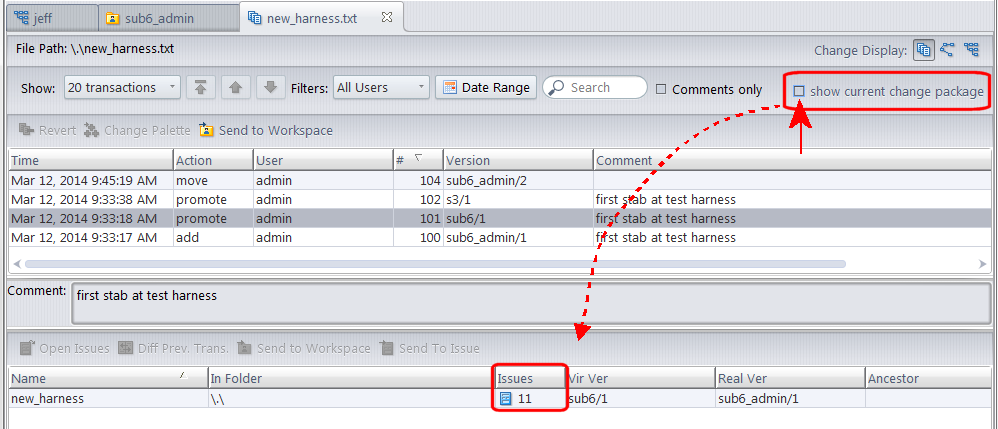The width and height of the screenshot is (998, 429).
Task: Click the first Change Display mode icon
Action: [x=924, y=50]
